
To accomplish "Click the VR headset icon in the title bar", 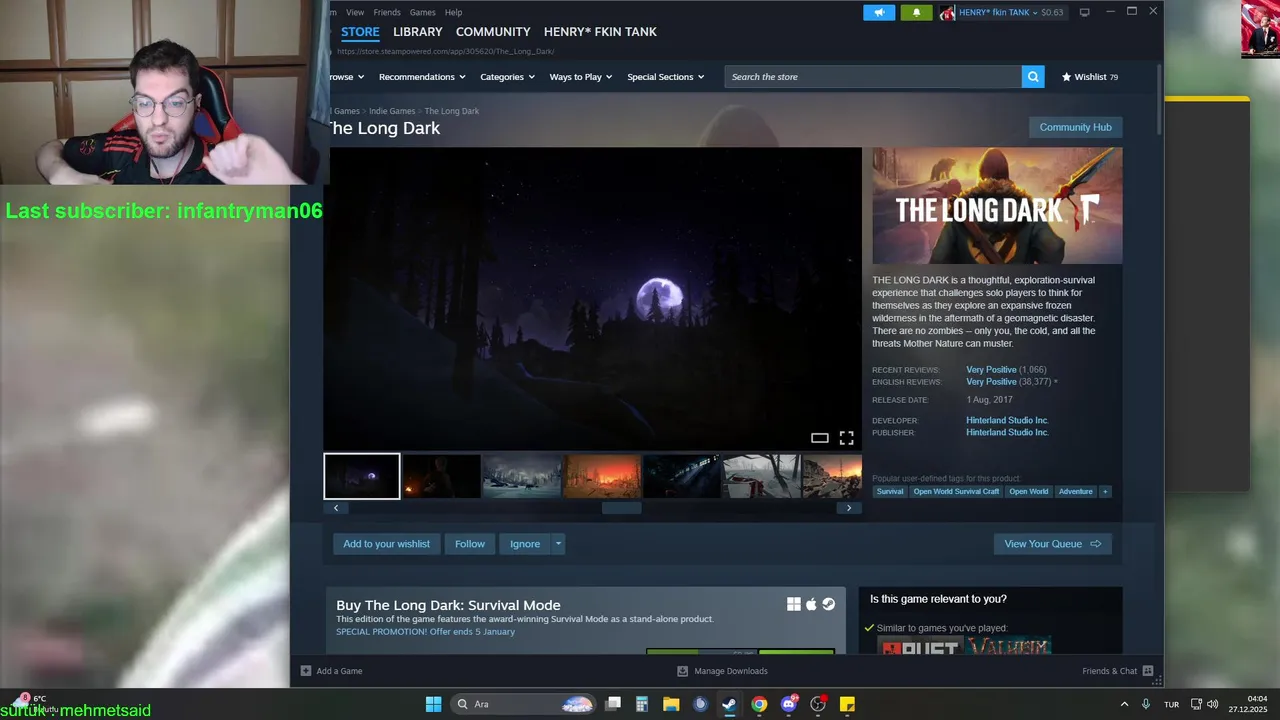I will 1084,12.
